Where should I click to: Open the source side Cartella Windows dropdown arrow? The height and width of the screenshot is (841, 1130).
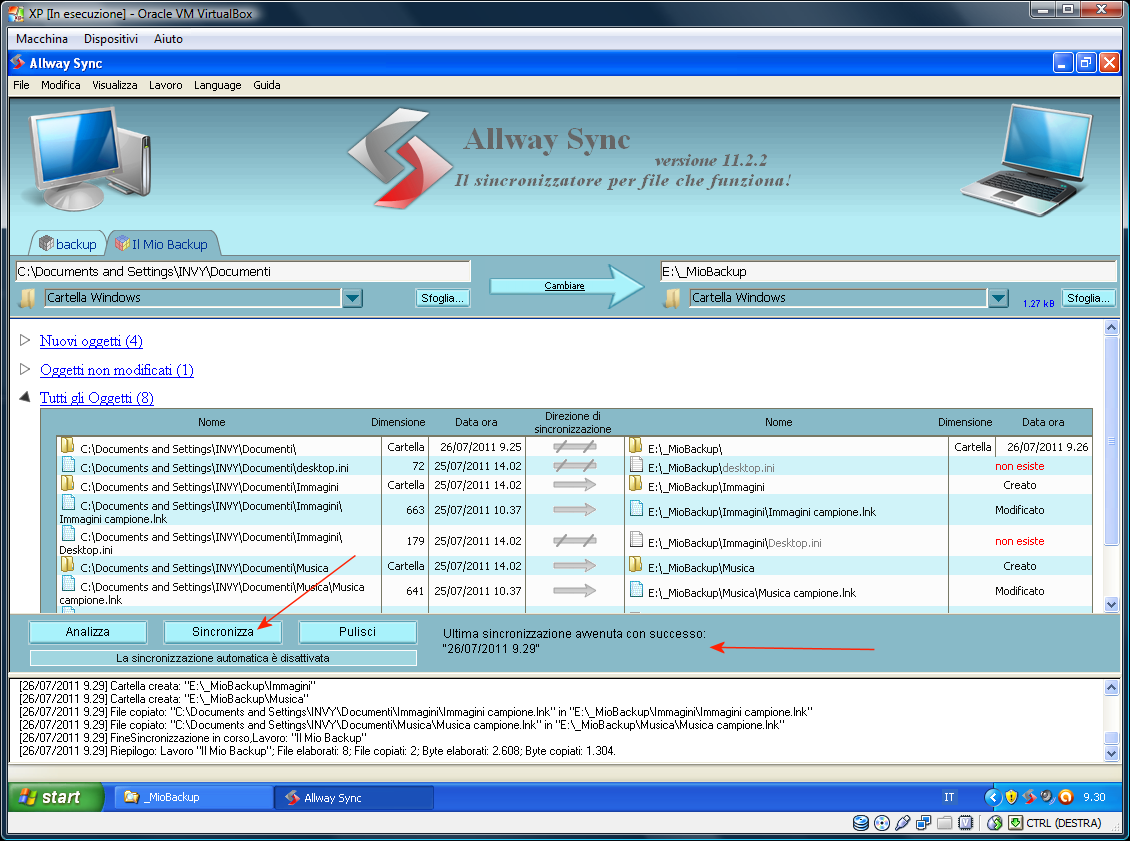352,298
